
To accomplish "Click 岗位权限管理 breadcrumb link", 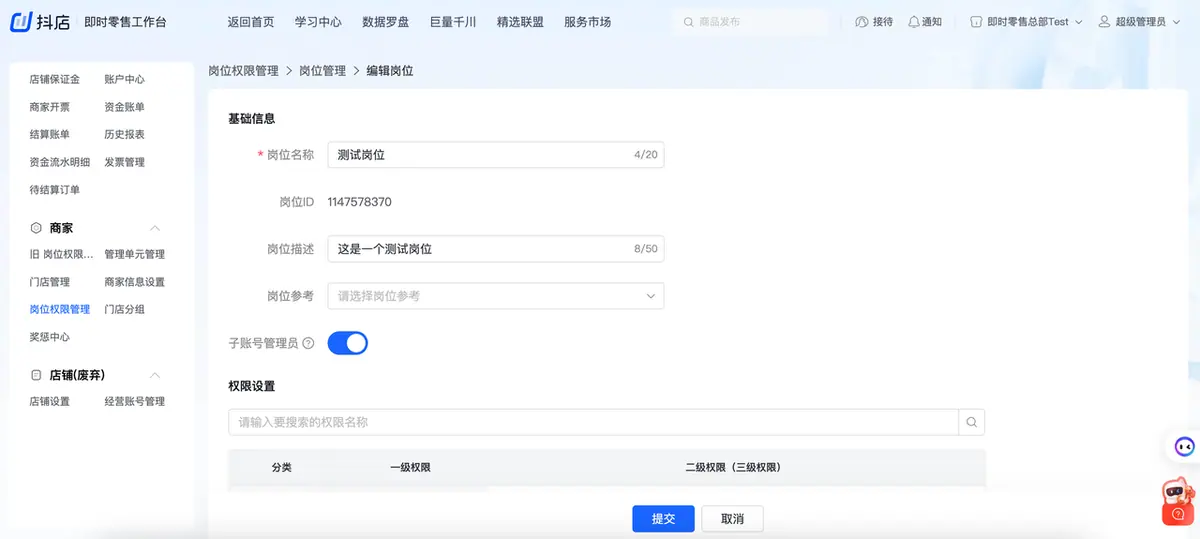I will (x=243, y=71).
